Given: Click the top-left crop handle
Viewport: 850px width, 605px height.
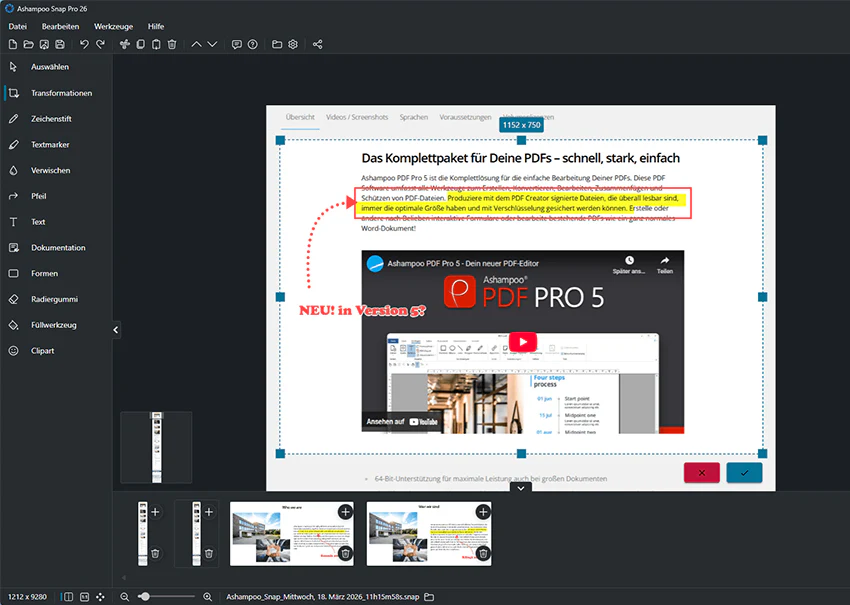Looking at the screenshot, I should point(280,140).
